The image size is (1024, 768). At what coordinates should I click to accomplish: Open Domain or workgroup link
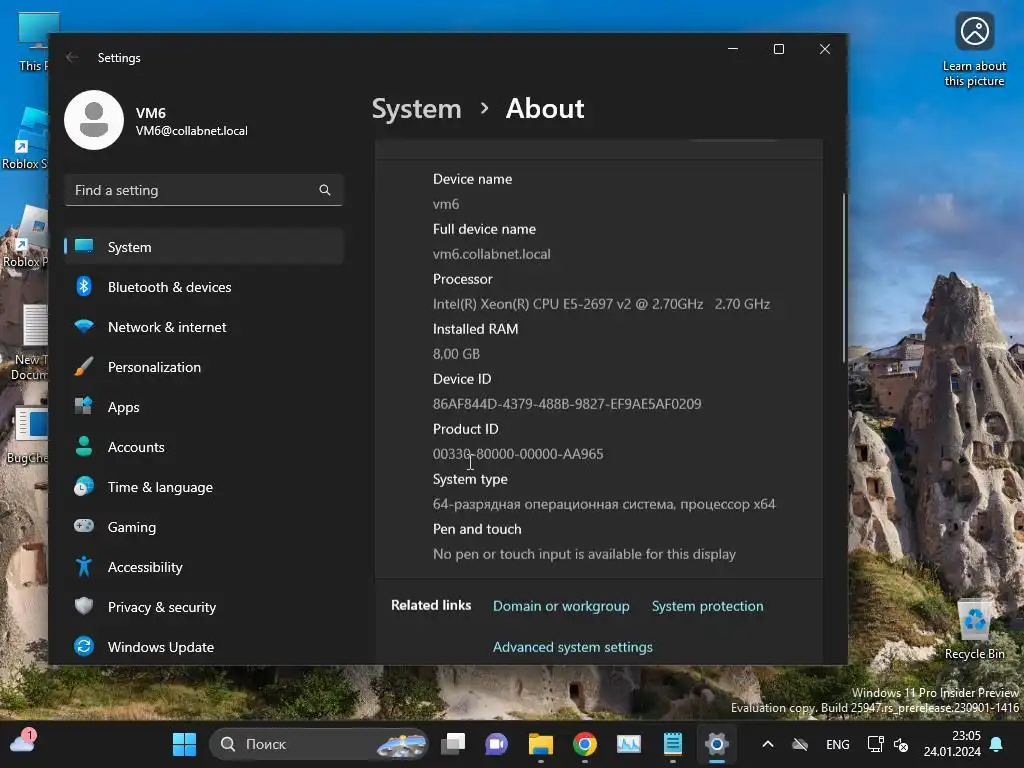pyautogui.click(x=561, y=606)
